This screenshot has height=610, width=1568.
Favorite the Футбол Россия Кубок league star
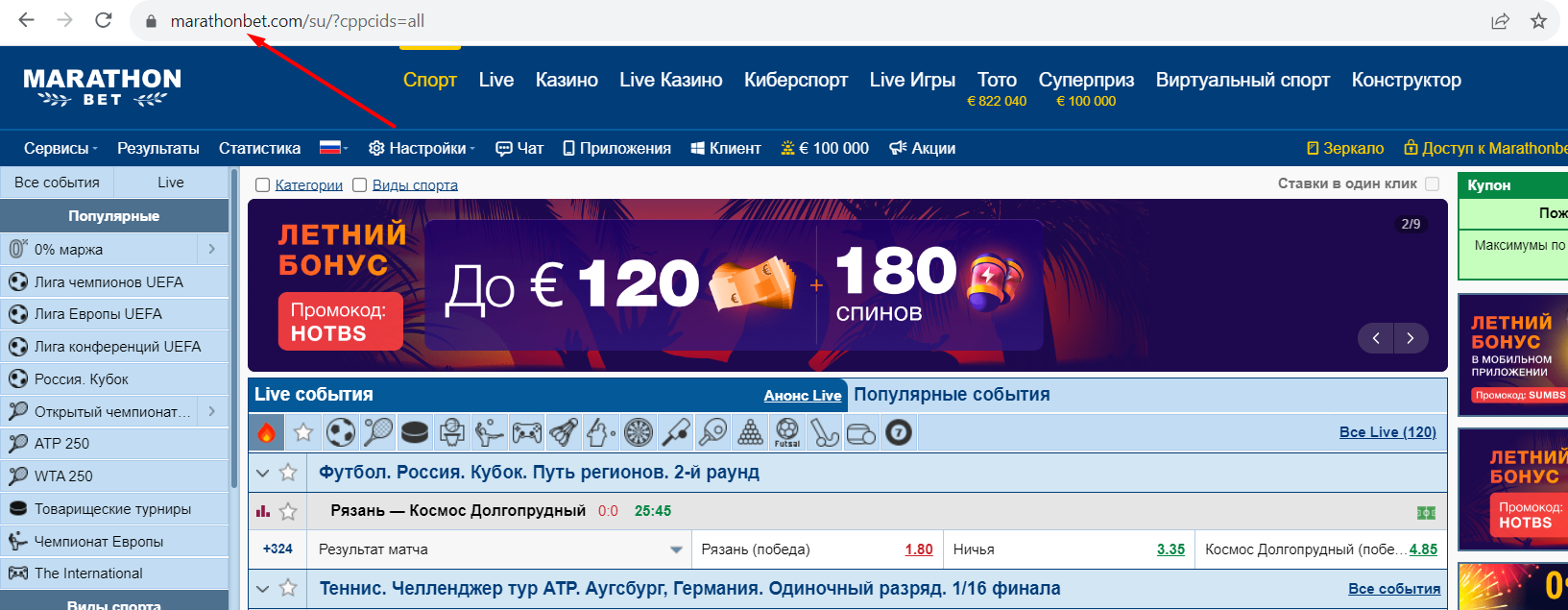[x=288, y=472]
